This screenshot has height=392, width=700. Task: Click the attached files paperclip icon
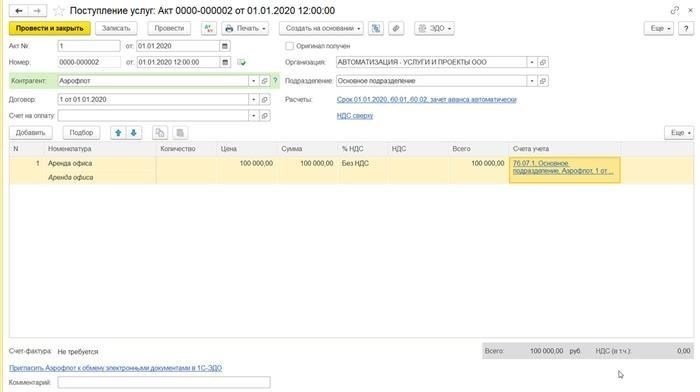396,28
